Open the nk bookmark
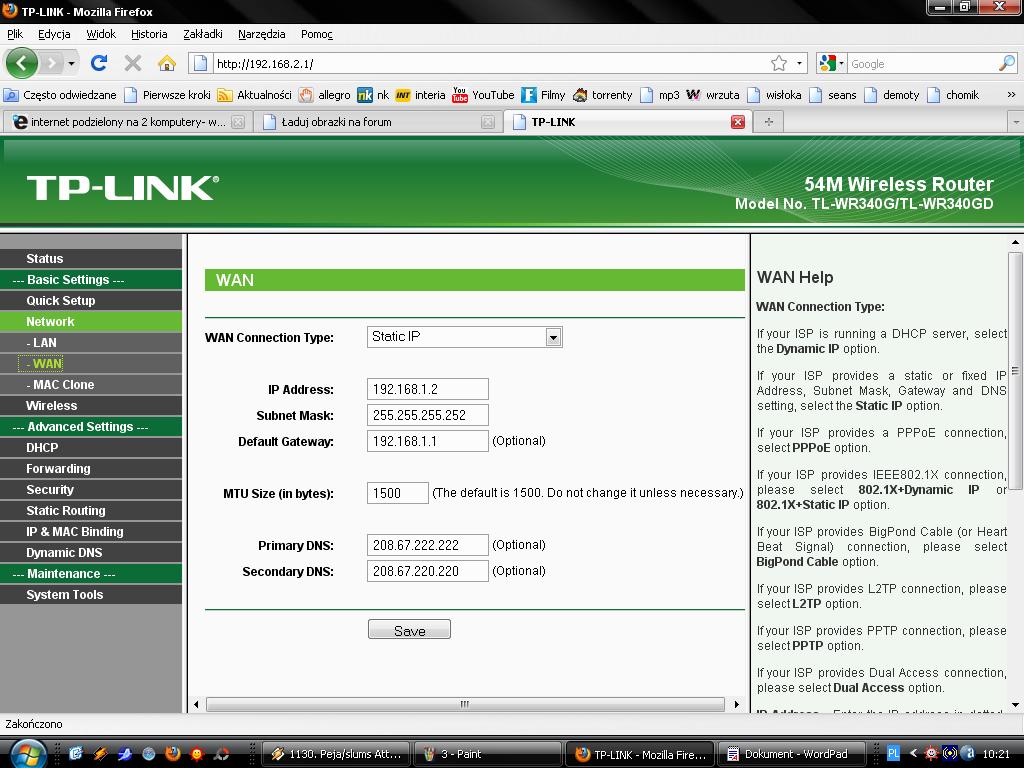The width and height of the screenshot is (1024, 768). tap(373, 95)
